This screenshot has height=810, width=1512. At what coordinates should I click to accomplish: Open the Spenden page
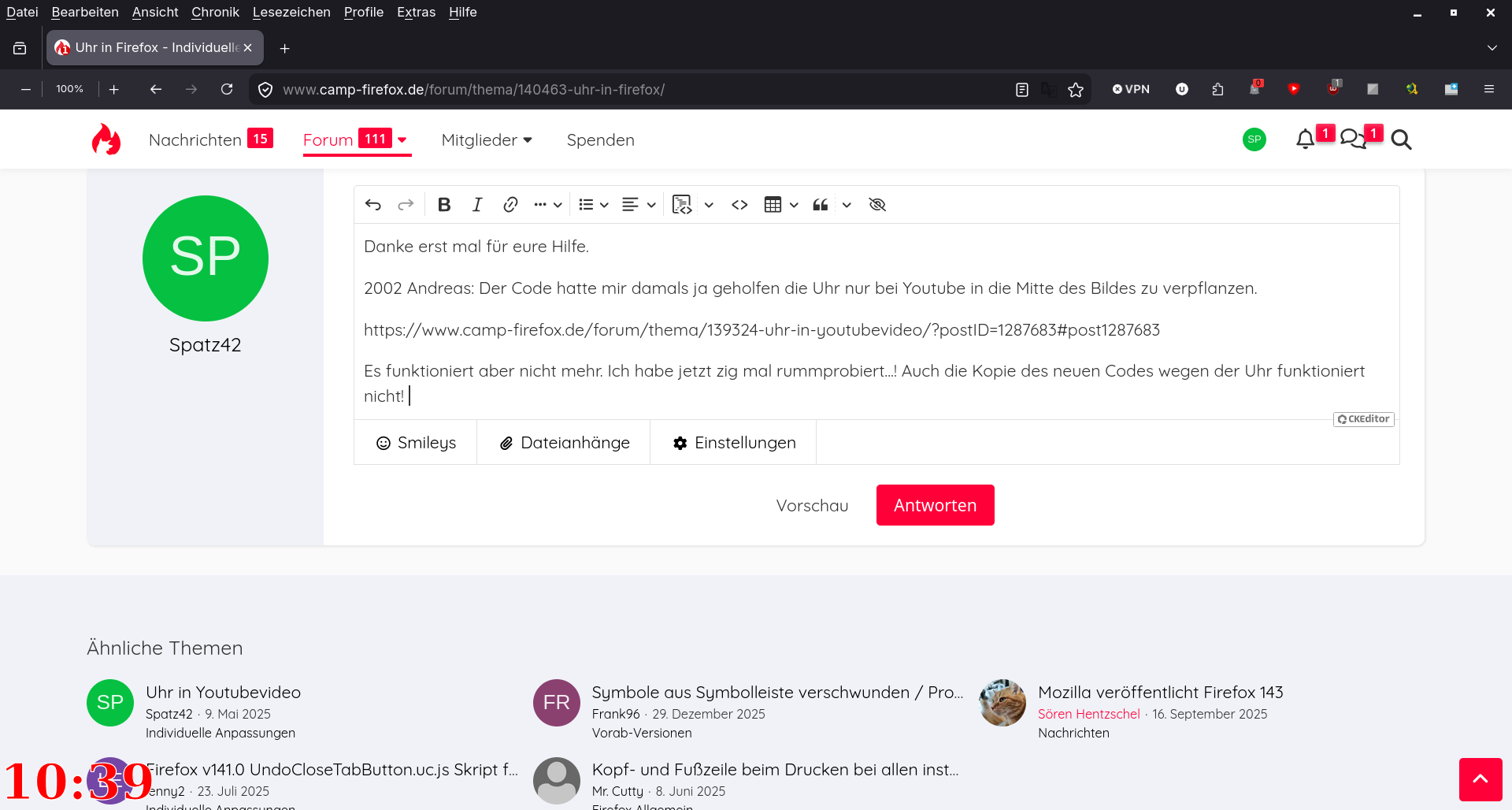[600, 140]
